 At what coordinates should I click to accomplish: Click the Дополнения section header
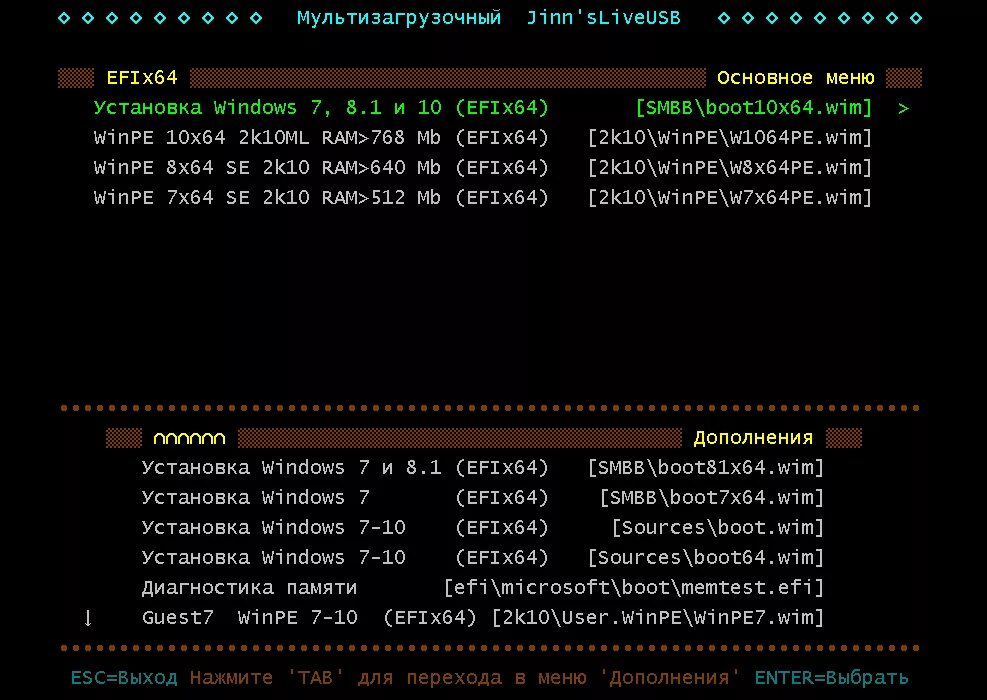tap(753, 438)
